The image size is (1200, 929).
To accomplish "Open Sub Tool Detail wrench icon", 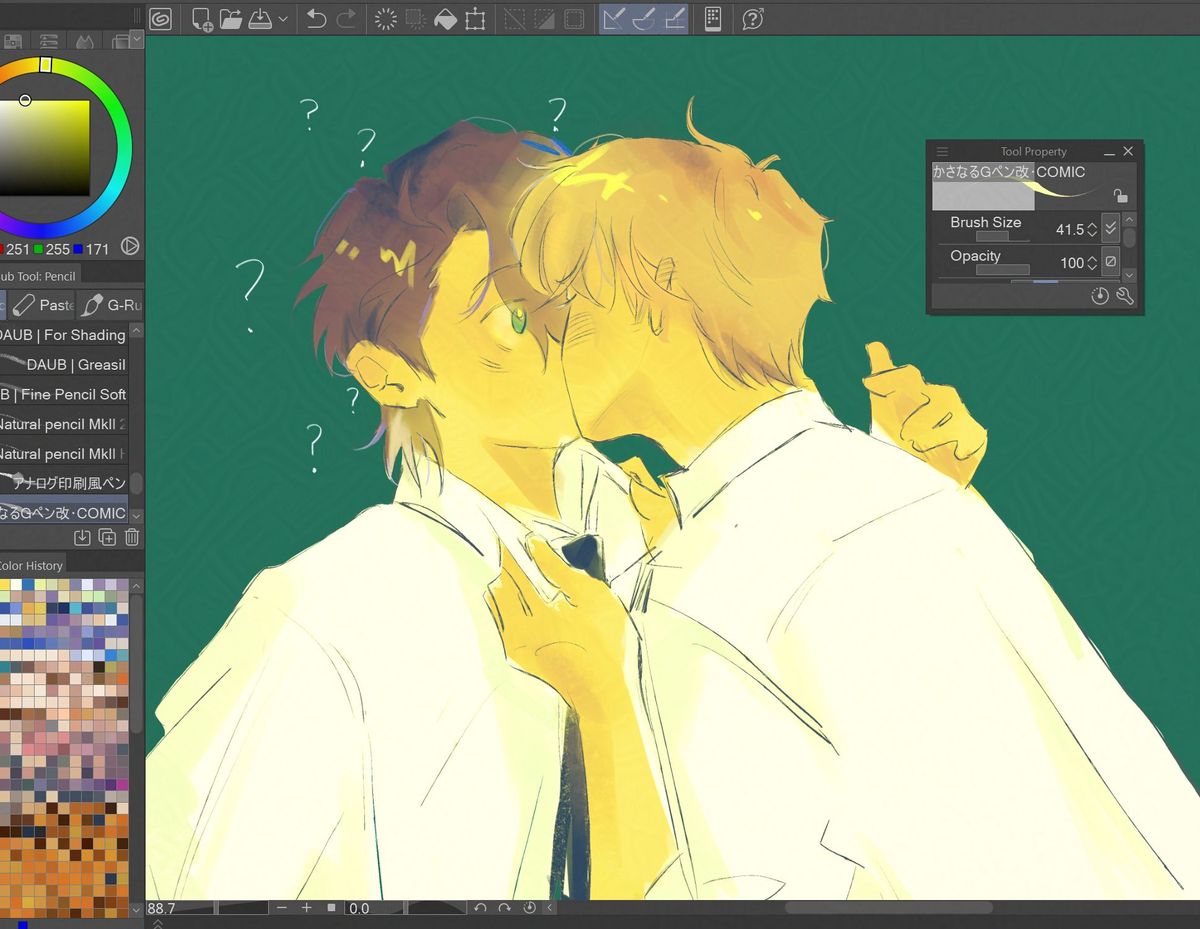I will pos(1125,296).
